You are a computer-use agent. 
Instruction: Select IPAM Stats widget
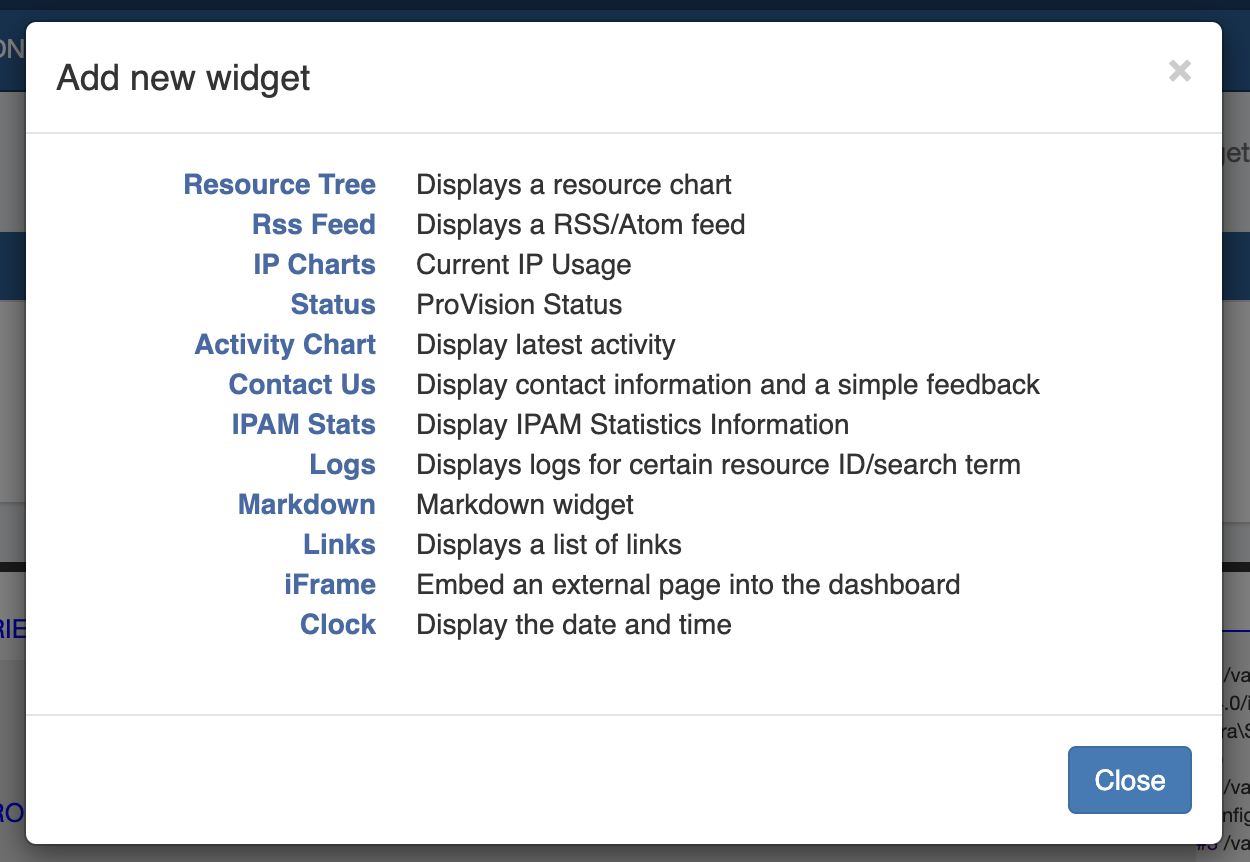click(x=303, y=425)
